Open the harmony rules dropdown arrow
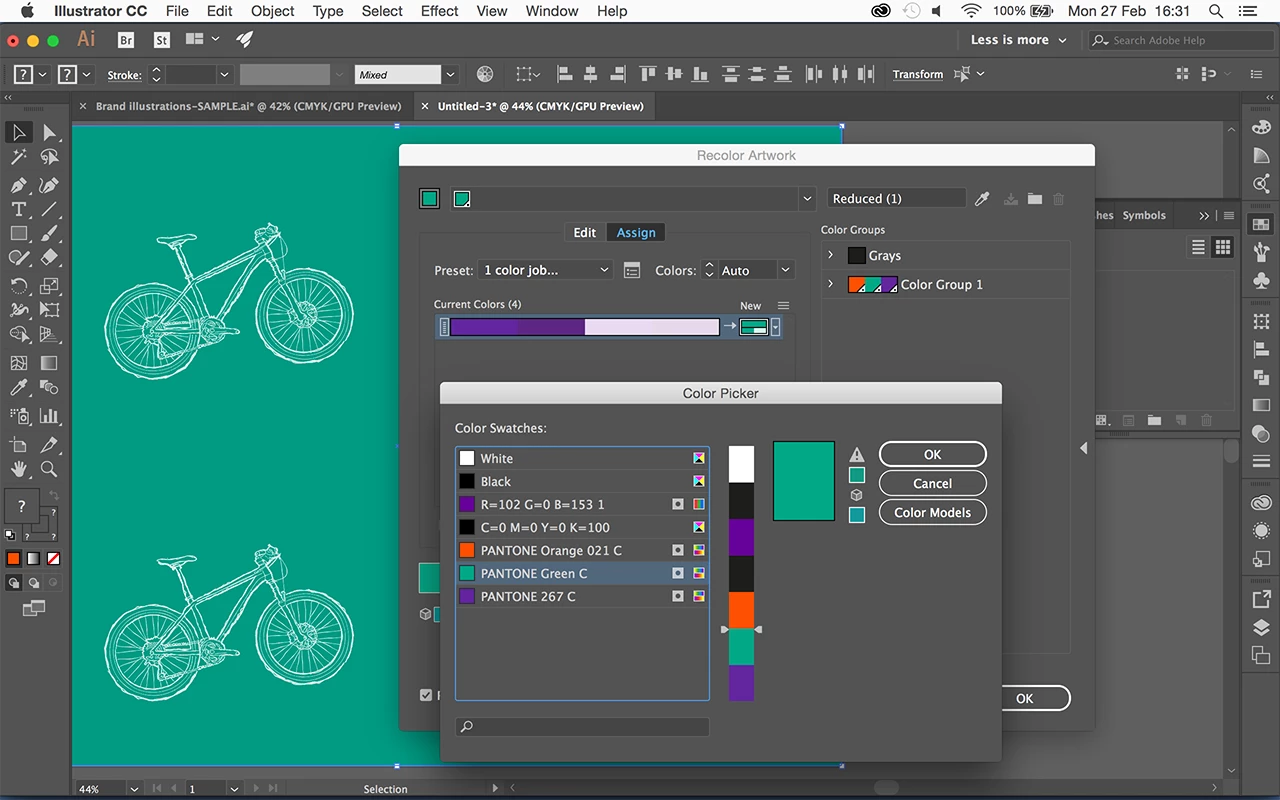 pyautogui.click(x=807, y=199)
